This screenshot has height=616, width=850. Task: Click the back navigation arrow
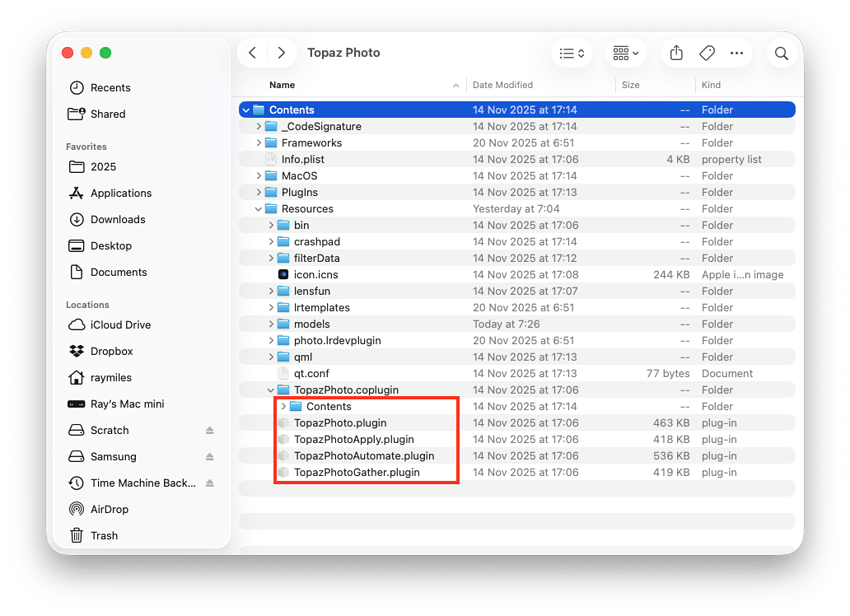click(x=252, y=52)
